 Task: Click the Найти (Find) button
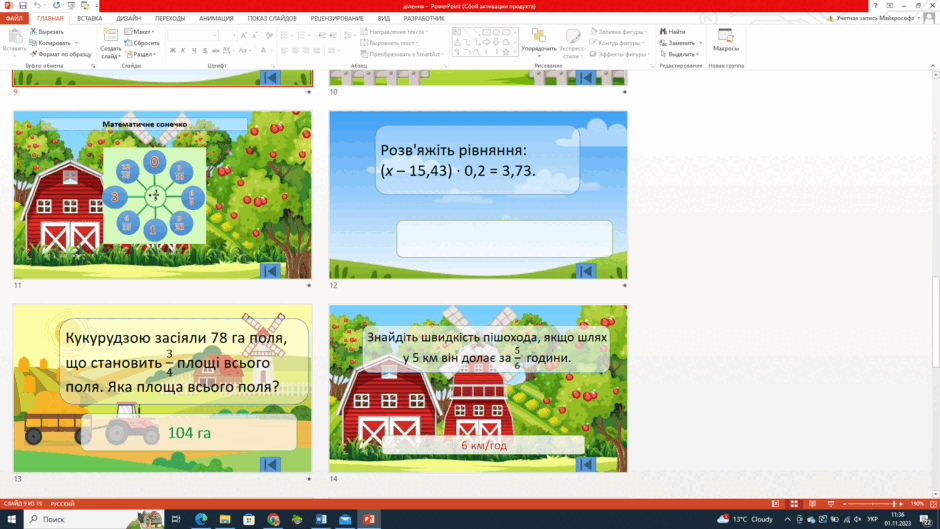point(673,31)
